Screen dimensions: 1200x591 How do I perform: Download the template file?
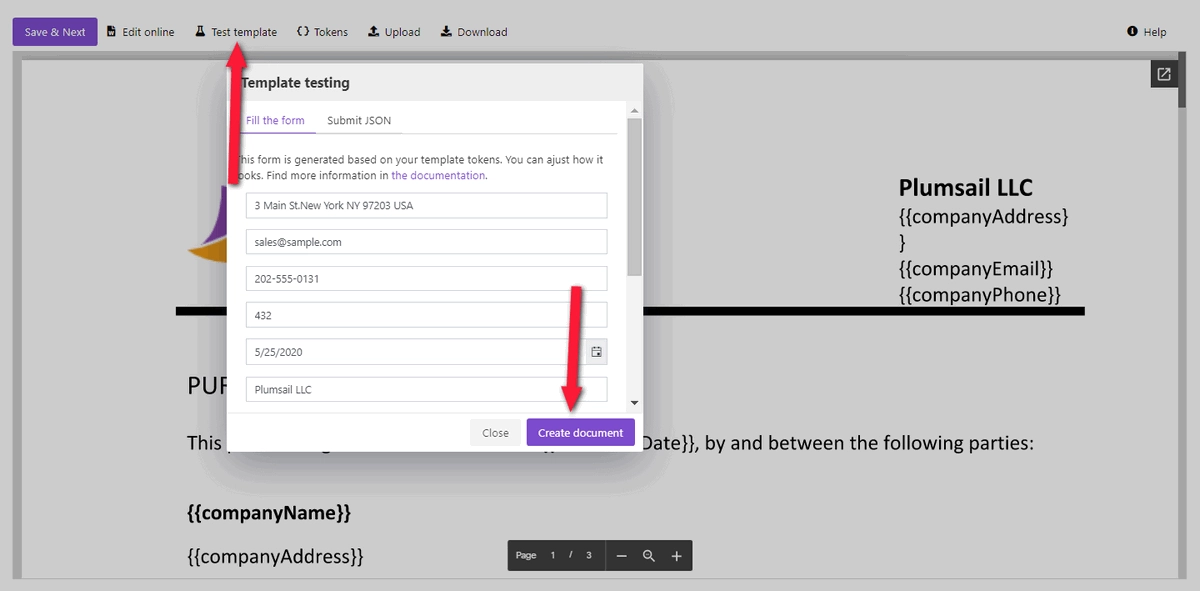(x=474, y=32)
